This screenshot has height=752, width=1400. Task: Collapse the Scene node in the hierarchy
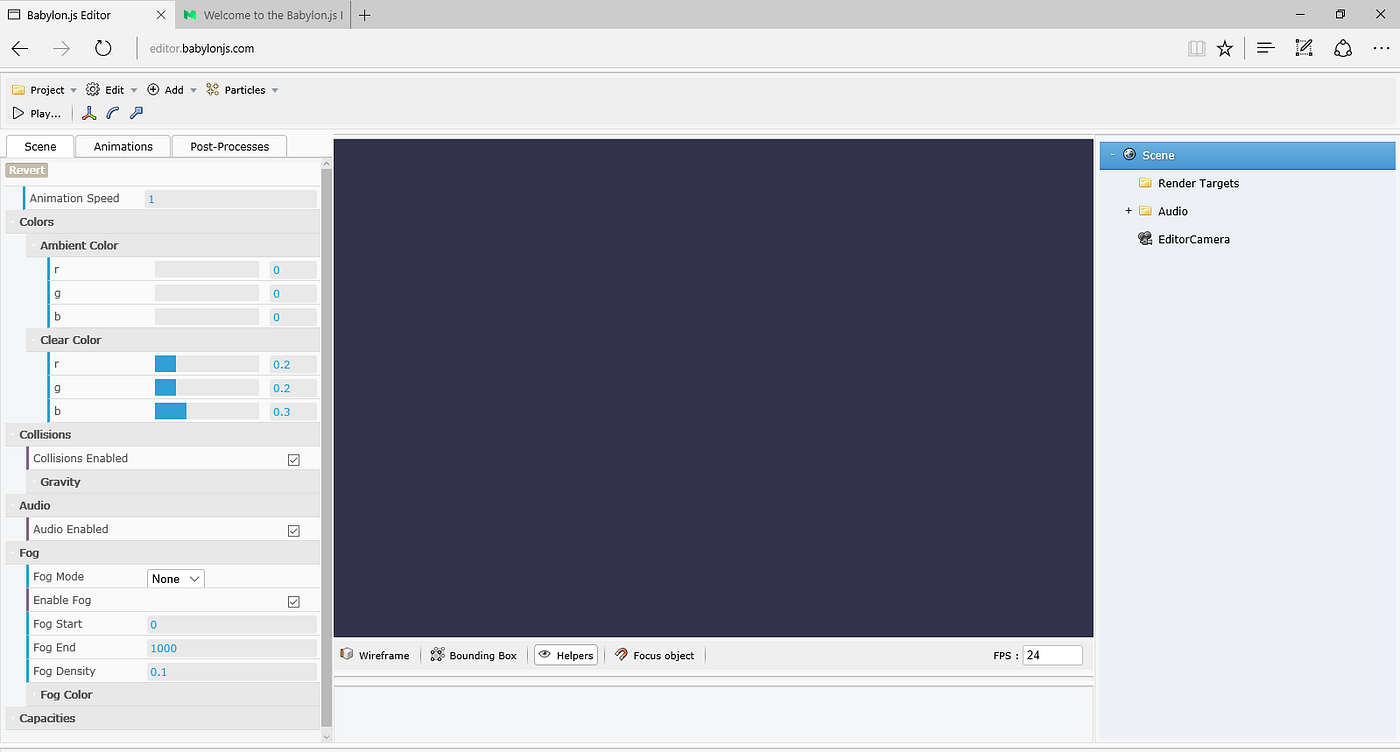click(1112, 155)
